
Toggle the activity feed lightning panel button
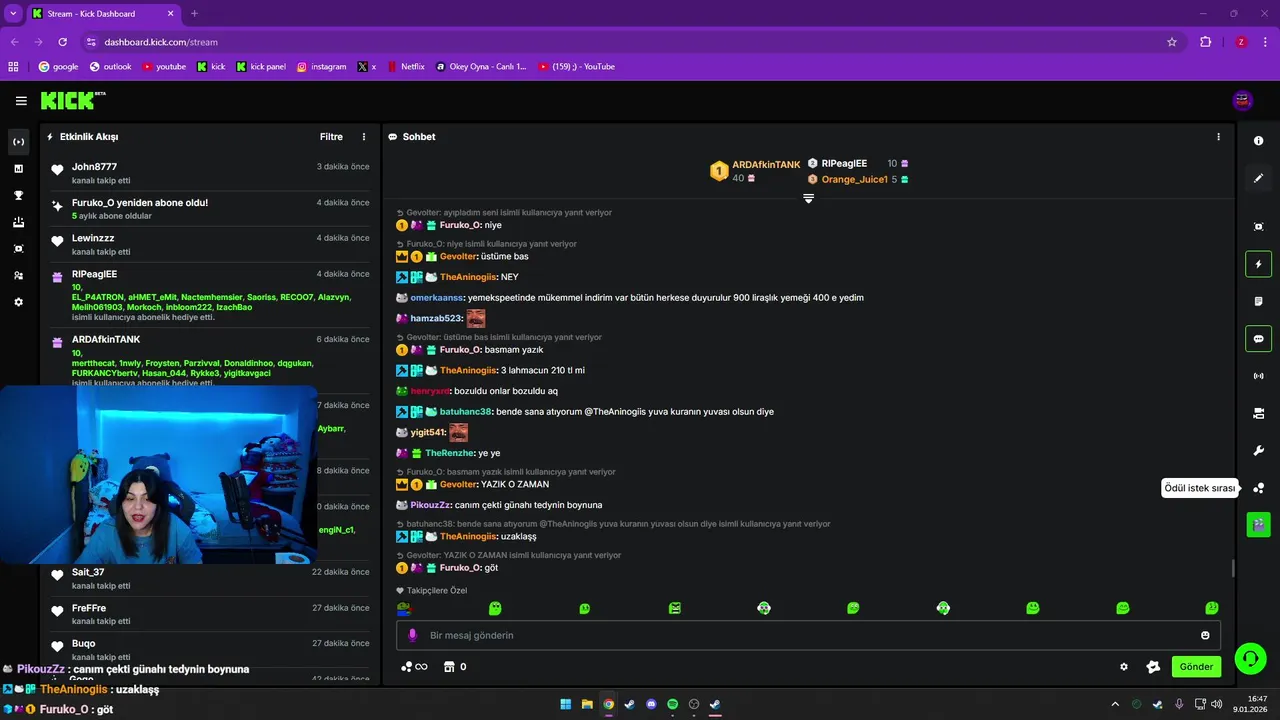click(1258, 264)
